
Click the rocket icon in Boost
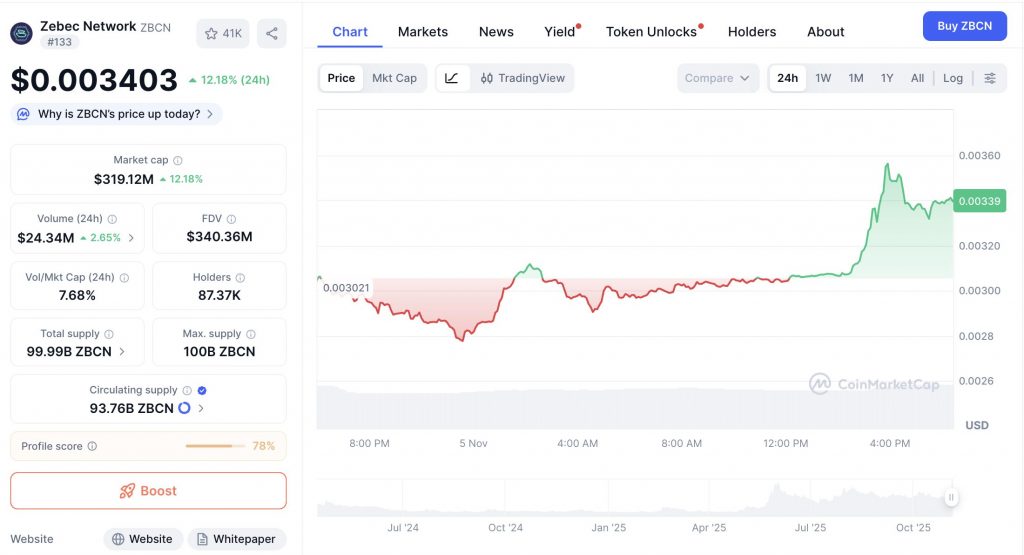(127, 491)
